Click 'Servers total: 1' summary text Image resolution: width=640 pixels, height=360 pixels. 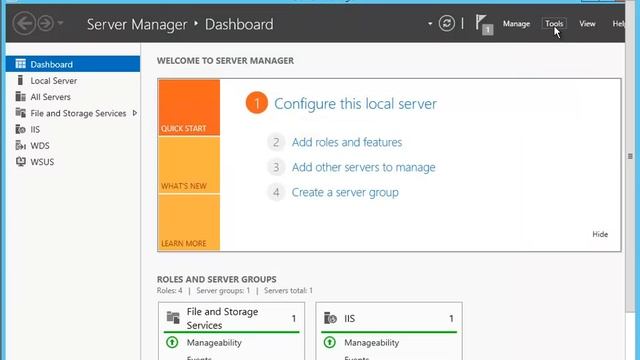[288, 291]
